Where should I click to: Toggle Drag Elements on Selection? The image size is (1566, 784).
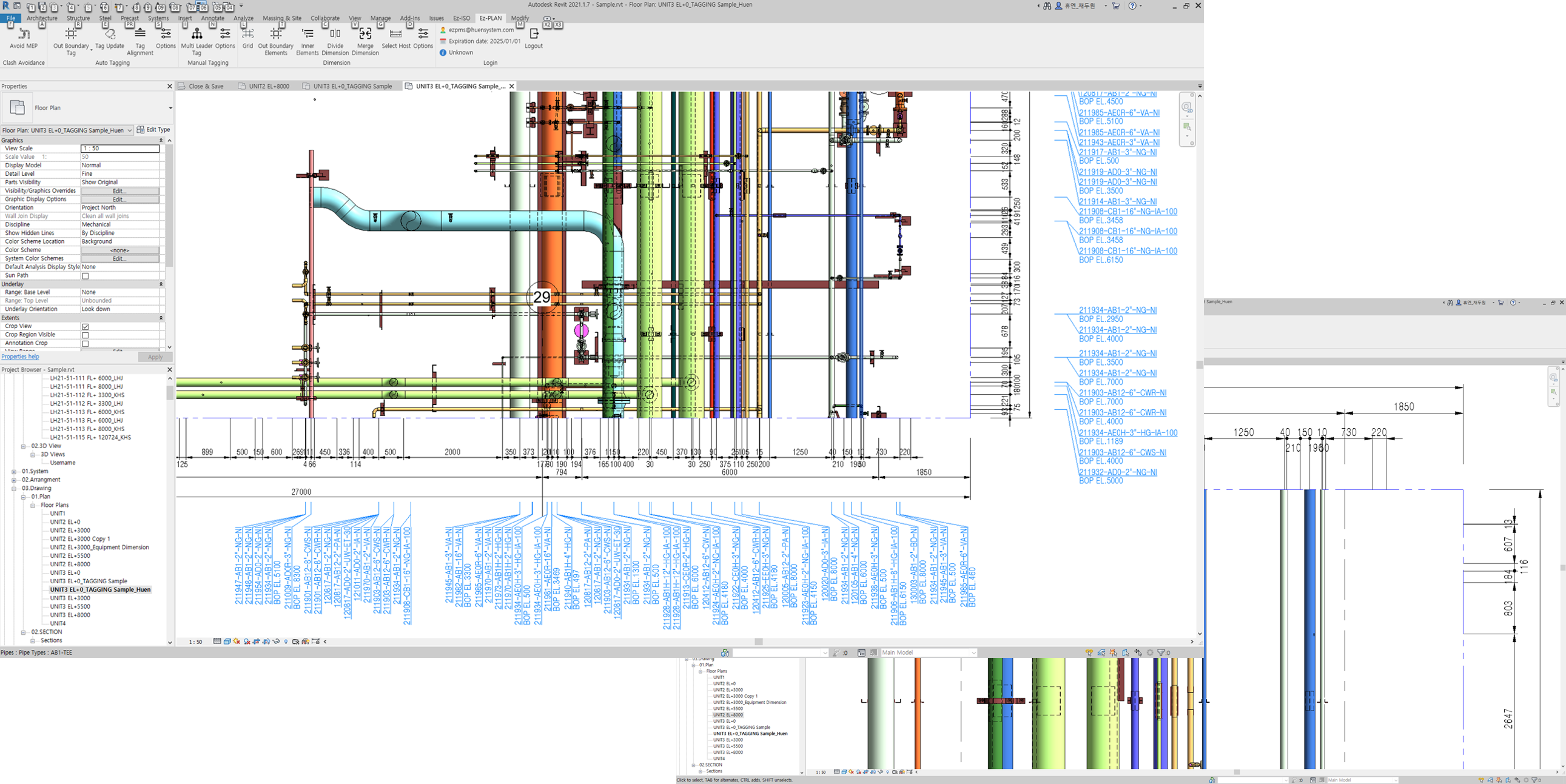[x=1138, y=652]
